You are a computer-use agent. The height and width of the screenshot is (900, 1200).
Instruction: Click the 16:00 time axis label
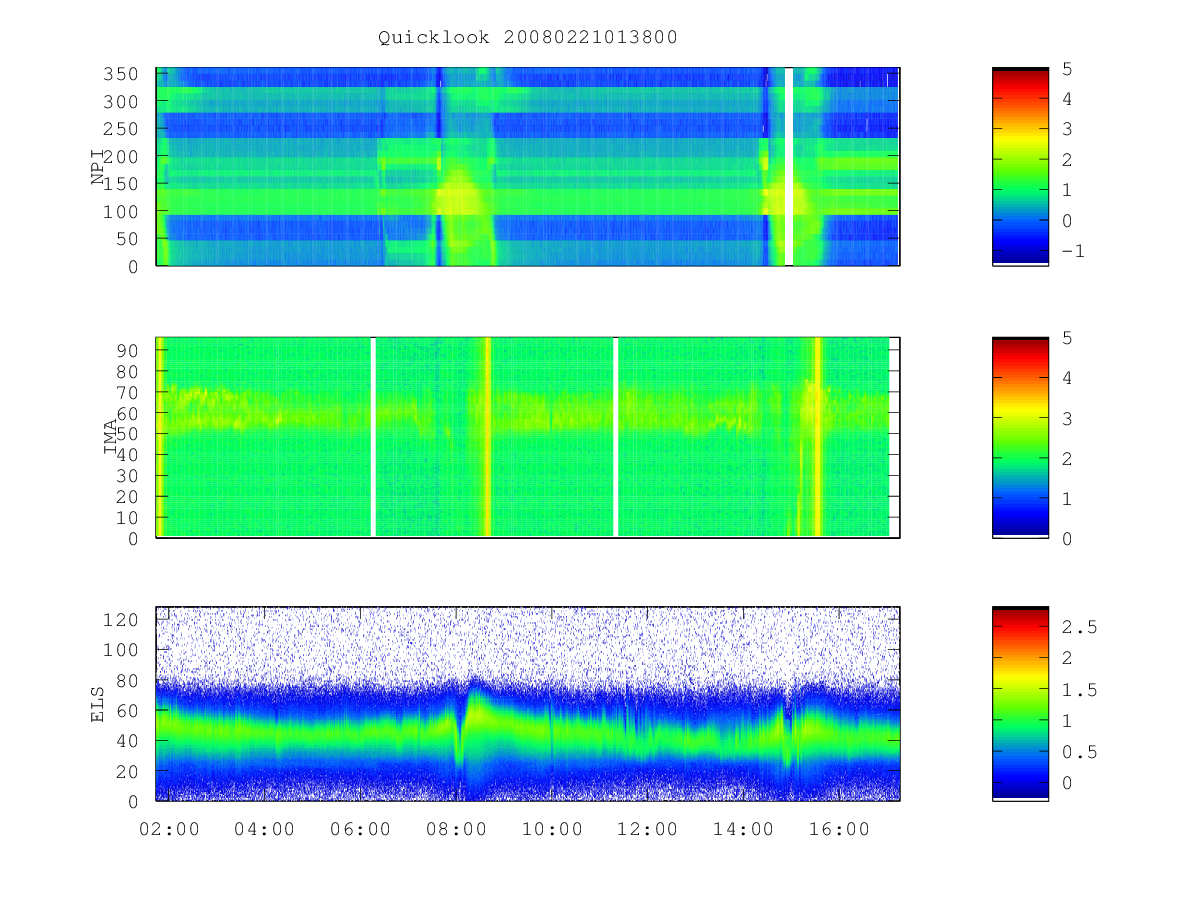[x=840, y=829]
